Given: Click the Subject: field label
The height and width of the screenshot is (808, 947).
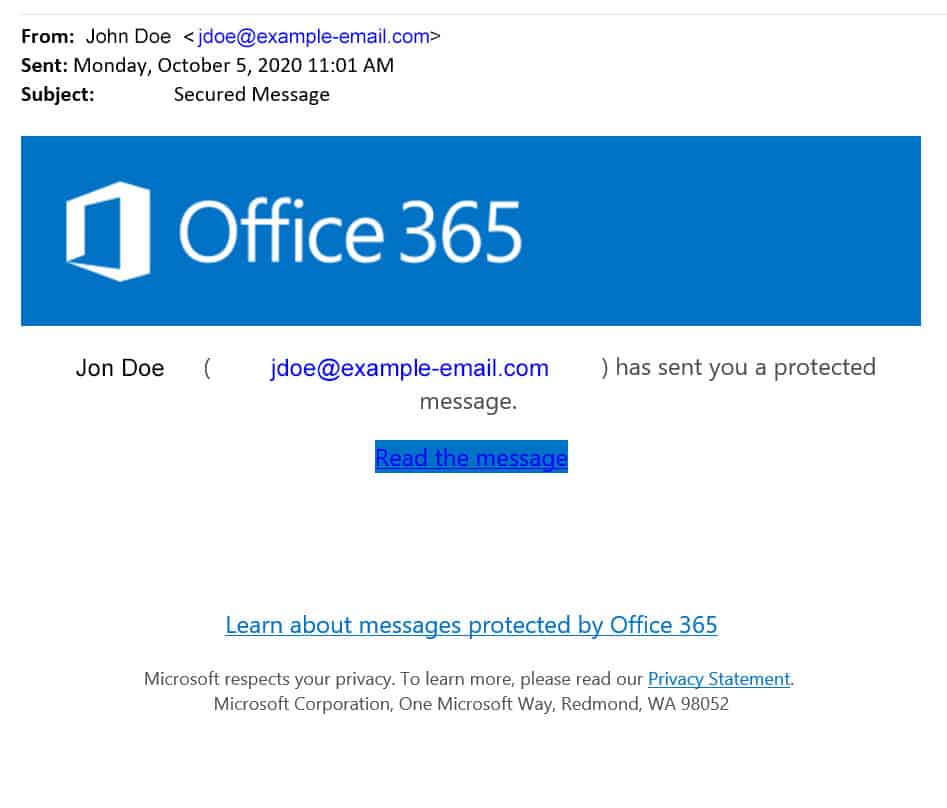Looking at the screenshot, I should 57,94.
